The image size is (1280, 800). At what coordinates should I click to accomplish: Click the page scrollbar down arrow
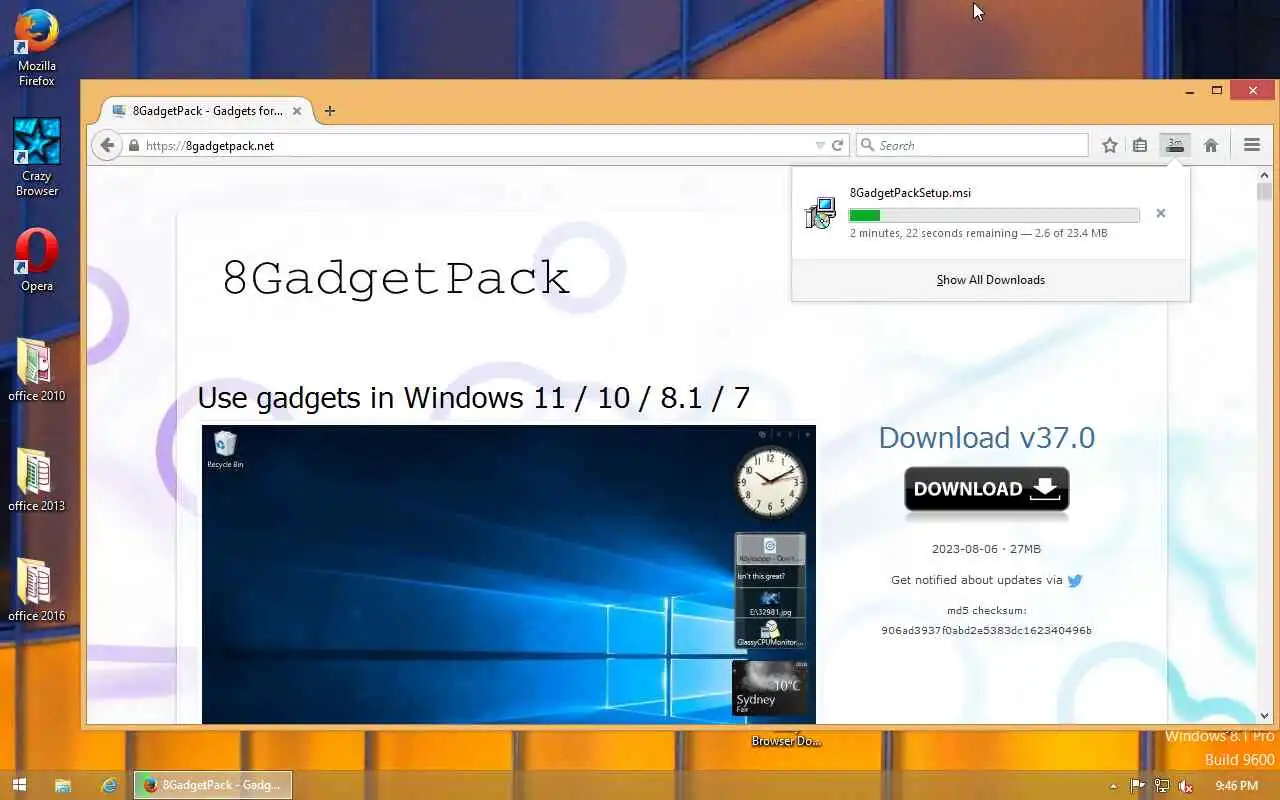(1265, 716)
